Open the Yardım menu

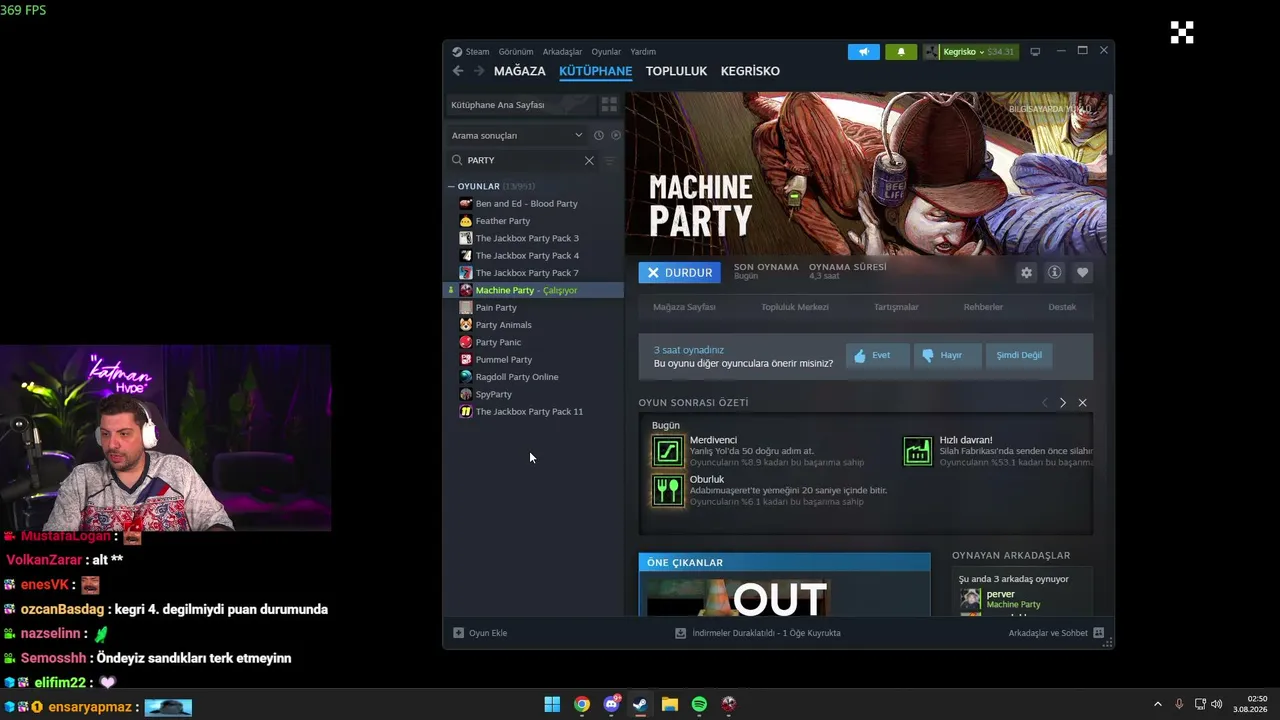[x=643, y=52]
